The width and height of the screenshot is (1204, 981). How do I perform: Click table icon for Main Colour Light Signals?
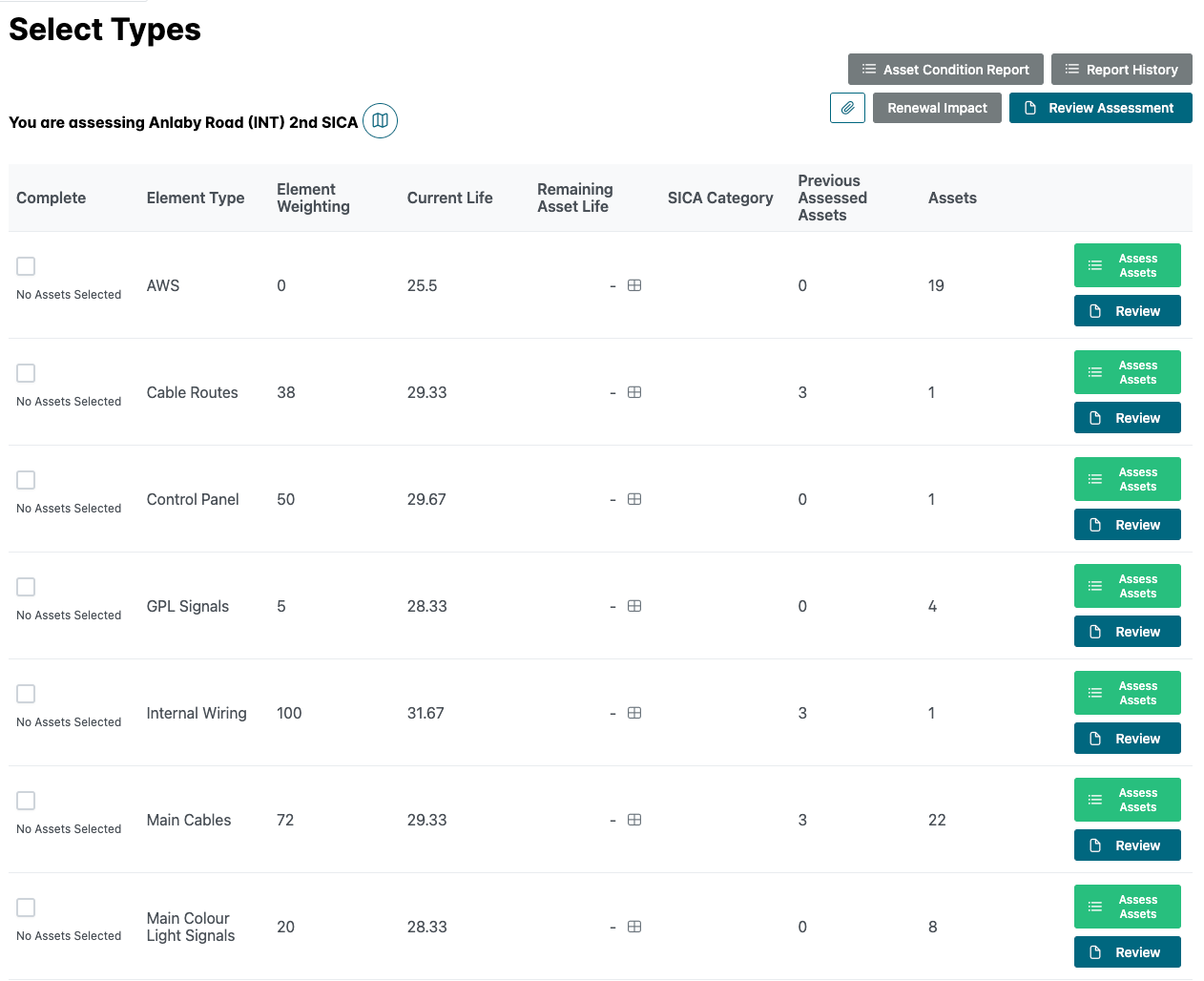pyautogui.click(x=634, y=927)
